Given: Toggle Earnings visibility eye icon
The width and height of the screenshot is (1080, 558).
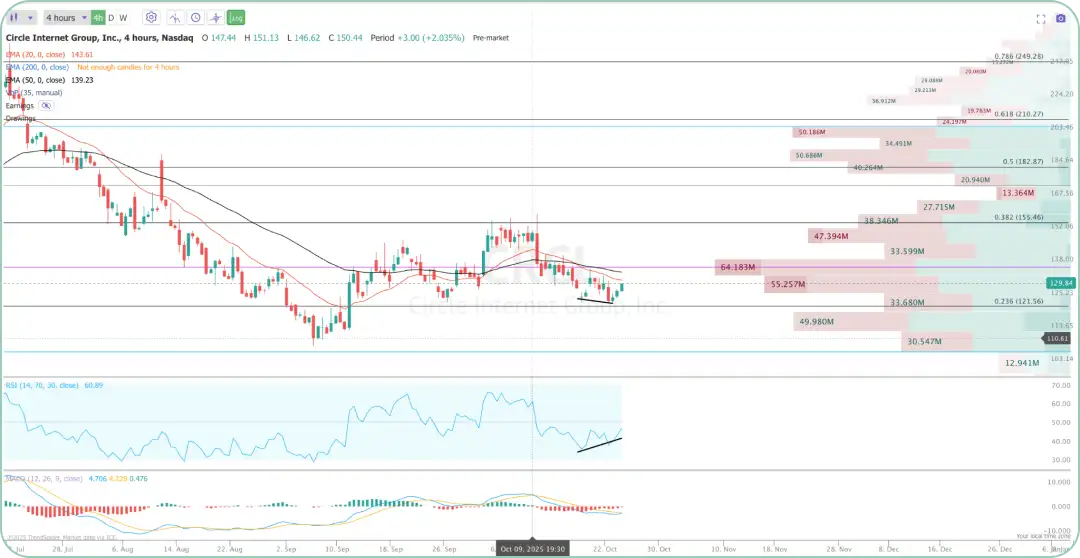Looking at the screenshot, I should [45, 105].
